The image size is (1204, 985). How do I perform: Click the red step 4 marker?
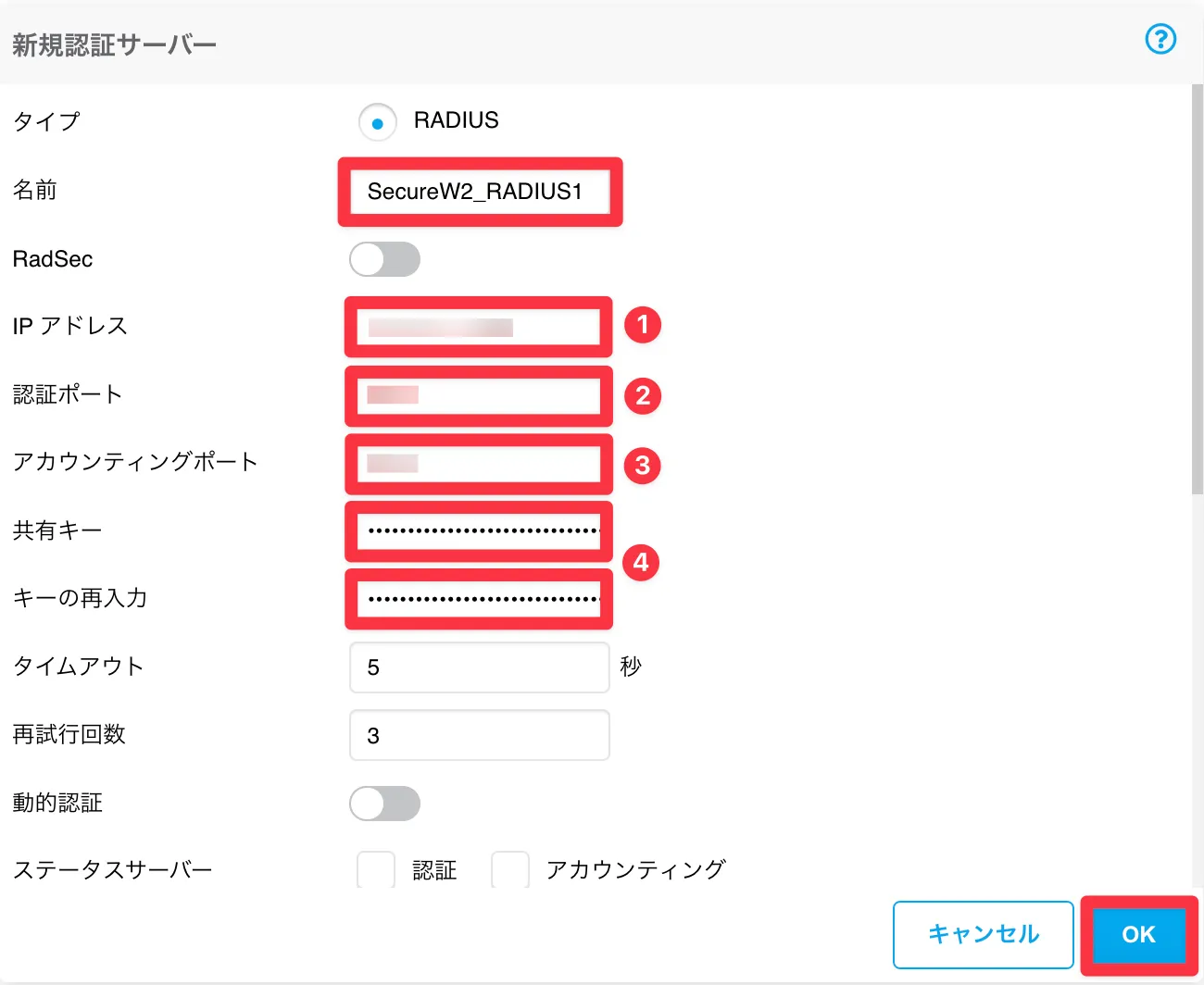[641, 562]
